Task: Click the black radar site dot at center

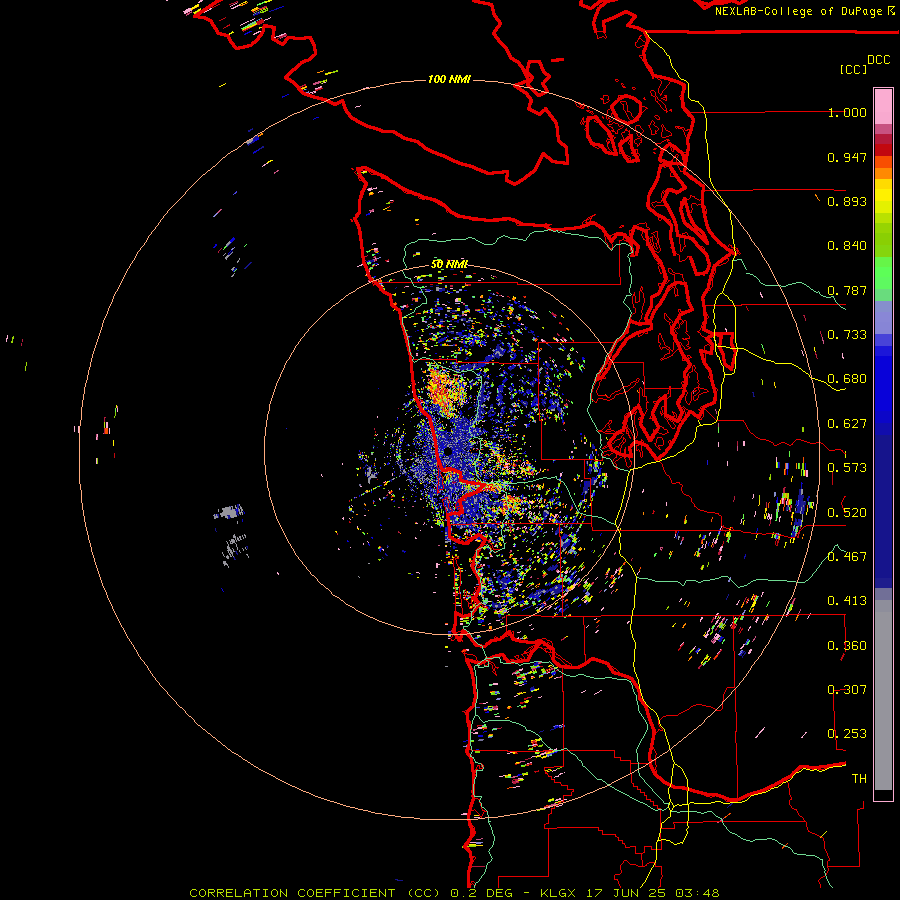Action: [448, 452]
